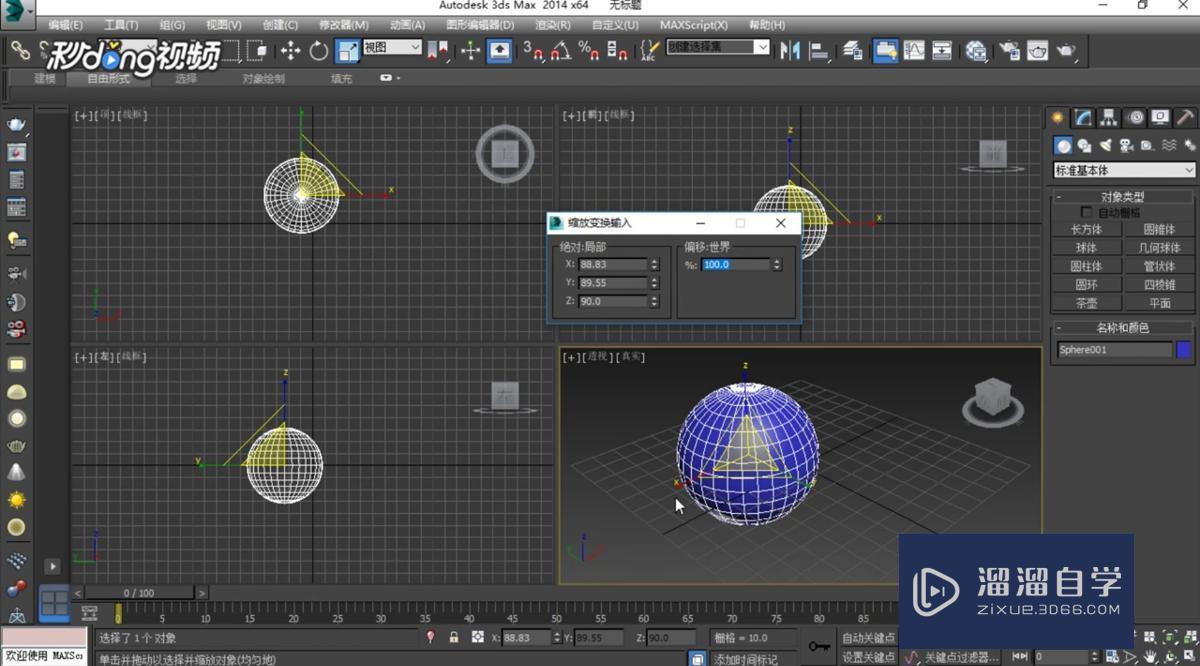Toggle the 自动关键点 (Auto Key) mode
The image size is (1200, 666).
pyautogui.click(x=867, y=638)
